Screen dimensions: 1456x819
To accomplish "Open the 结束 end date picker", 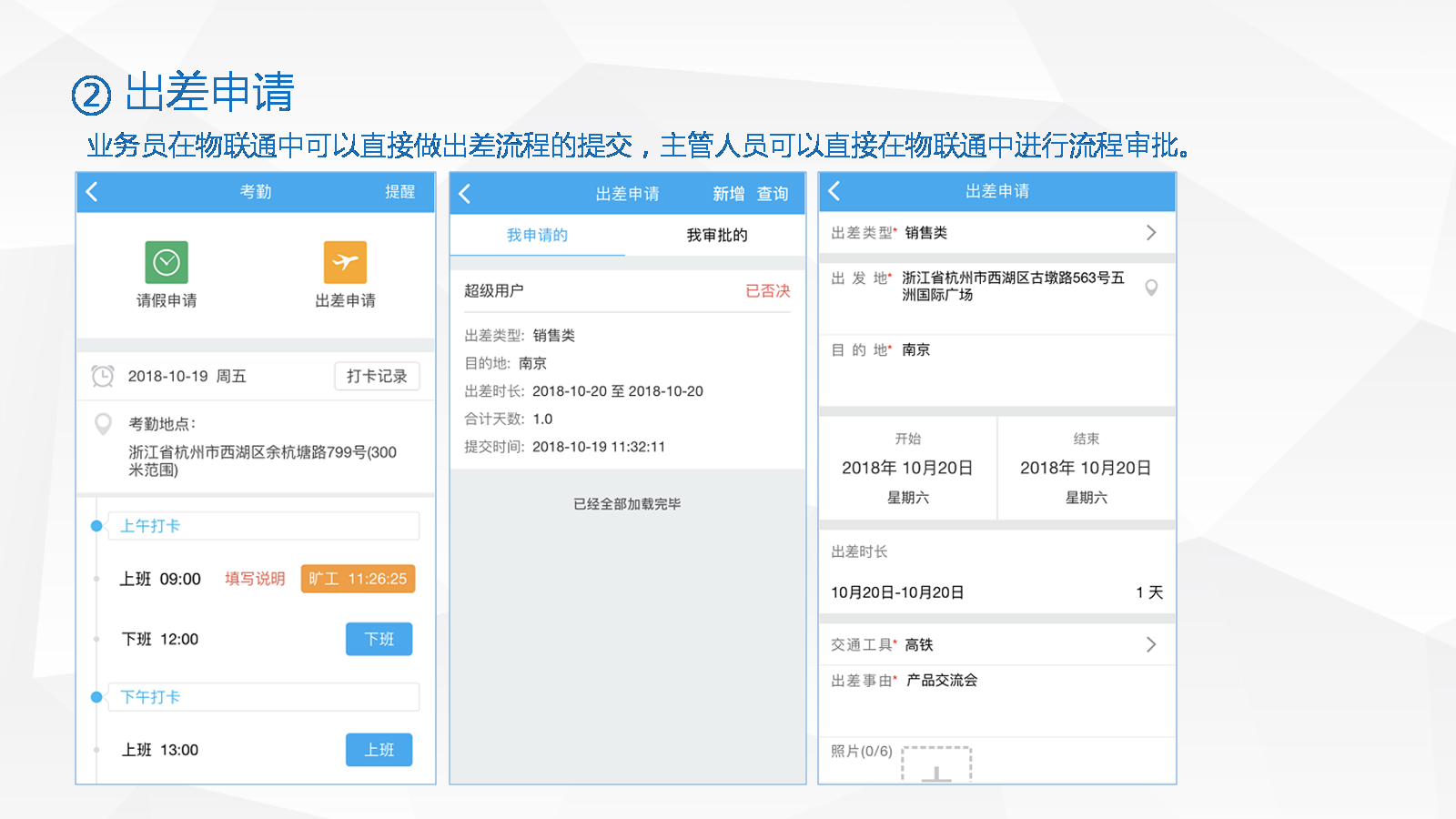I will (1086, 468).
